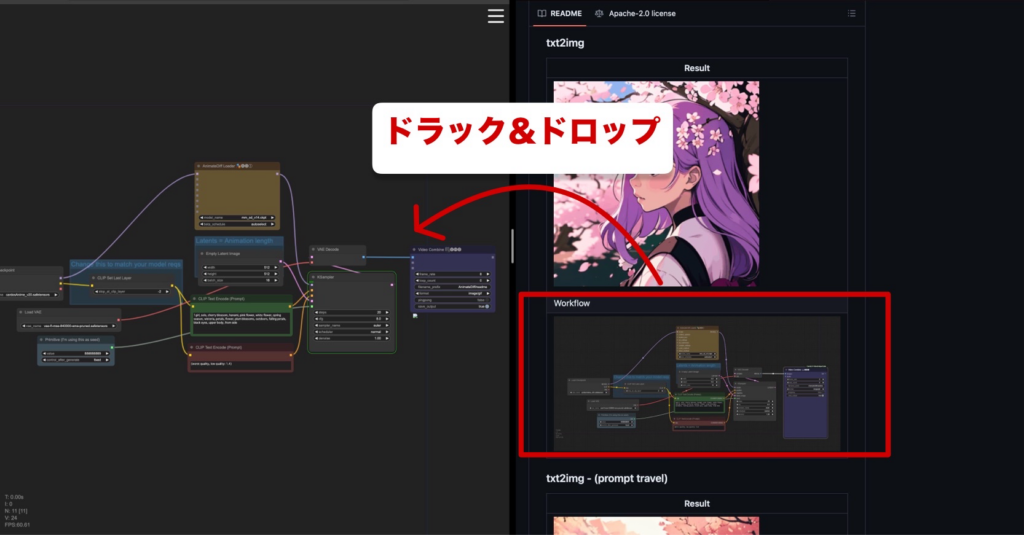Open vae_name dropdown in Load VAE
1024x535 pixels.
68,325
